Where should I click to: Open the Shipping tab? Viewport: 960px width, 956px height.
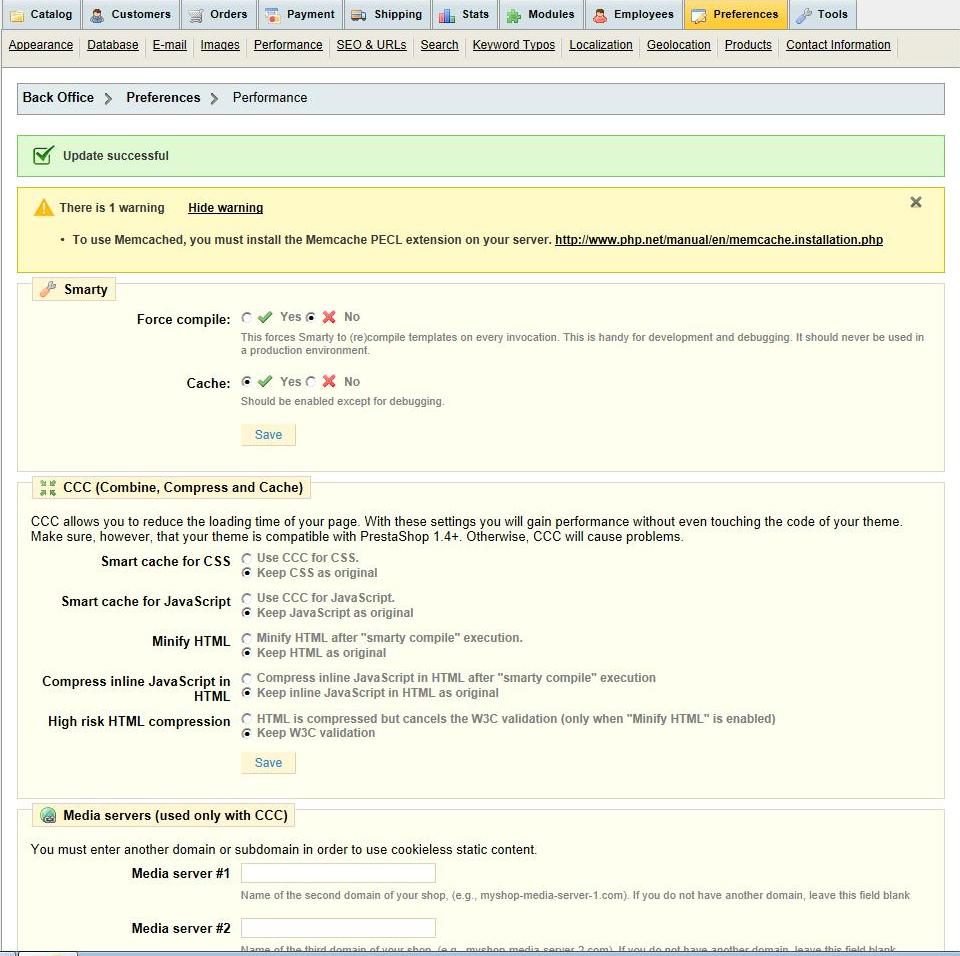[388, 15]
